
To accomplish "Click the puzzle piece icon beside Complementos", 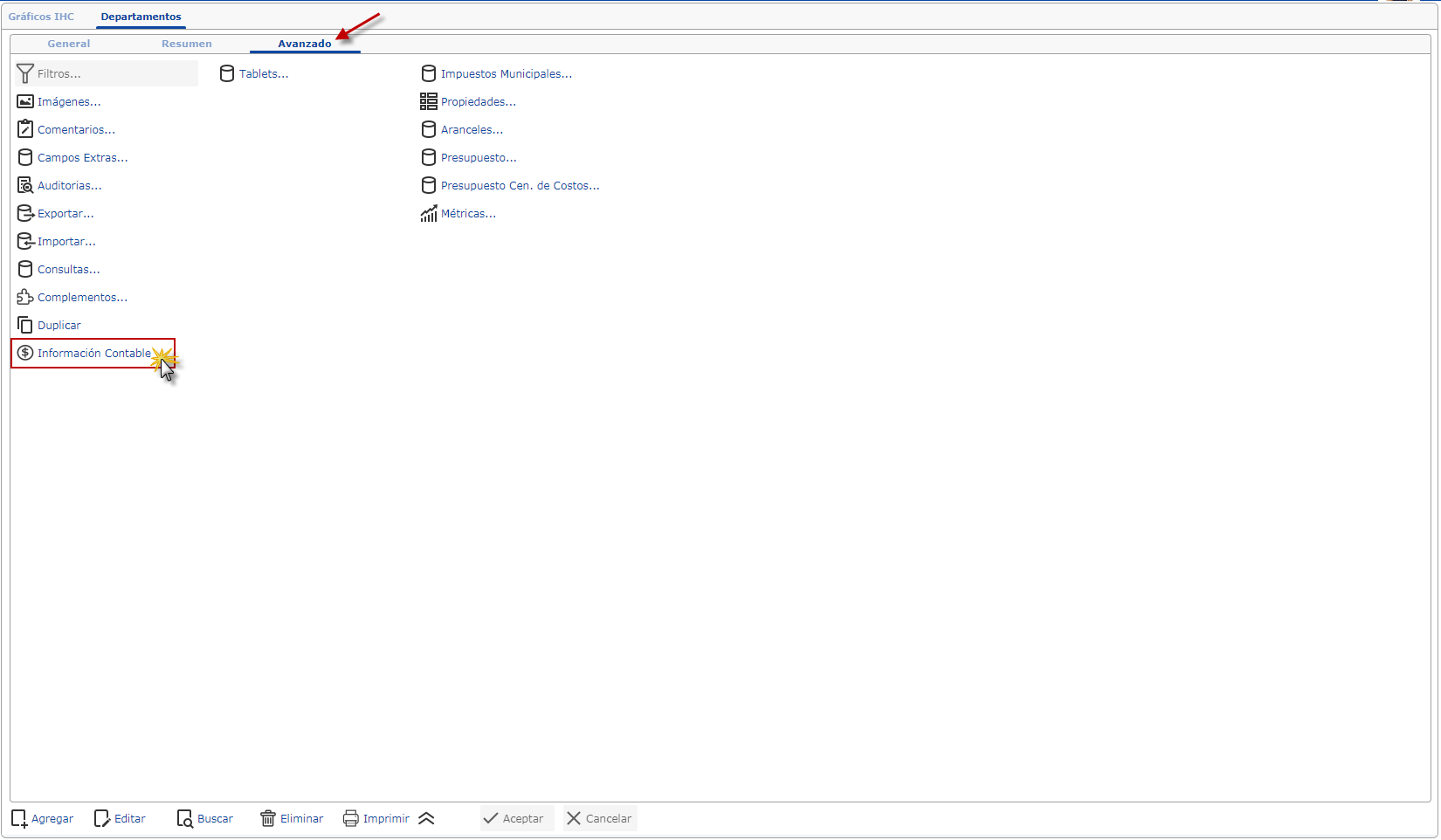I will click(25, 298).
